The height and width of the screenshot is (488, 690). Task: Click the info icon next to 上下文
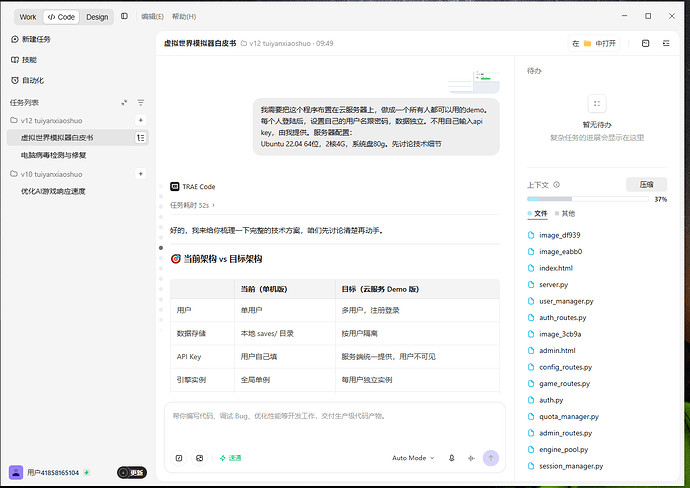point(556,185)
